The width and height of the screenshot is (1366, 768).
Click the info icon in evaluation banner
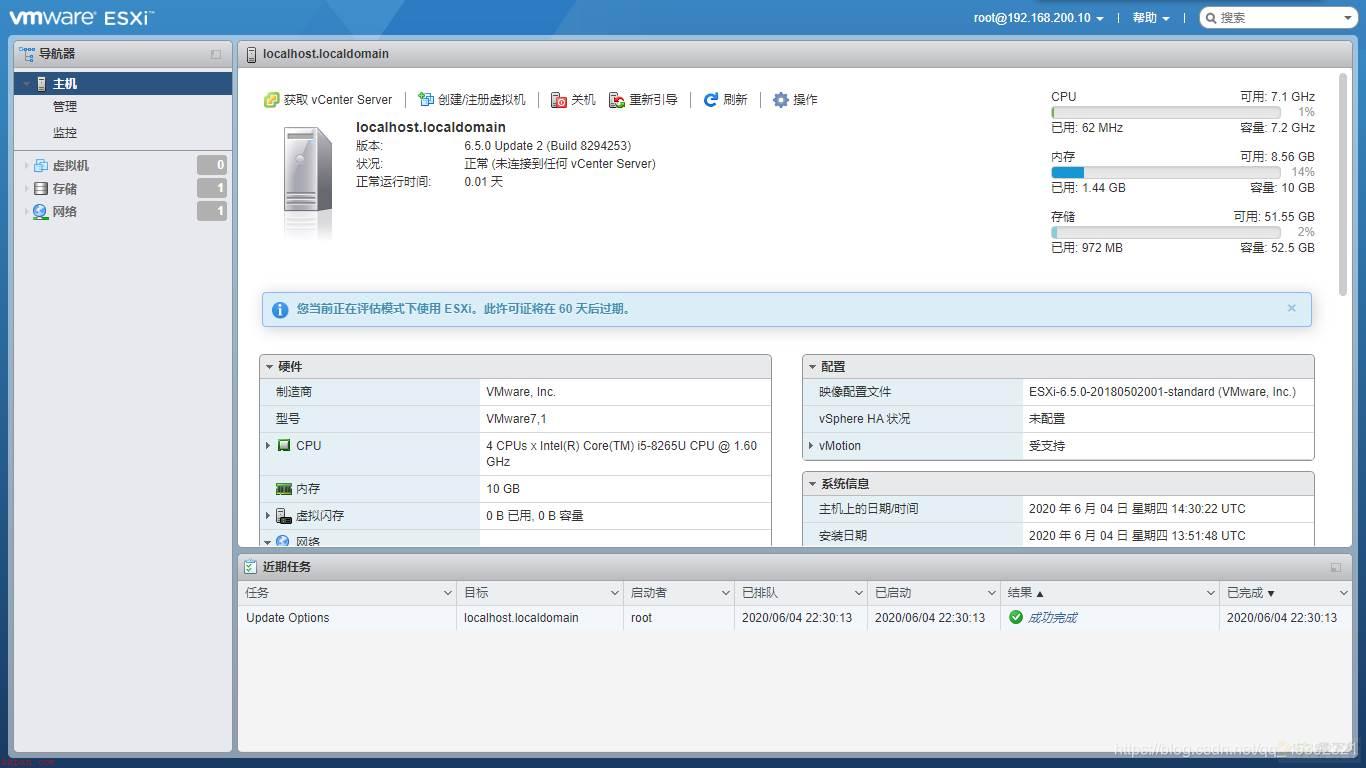coord(280,310)
